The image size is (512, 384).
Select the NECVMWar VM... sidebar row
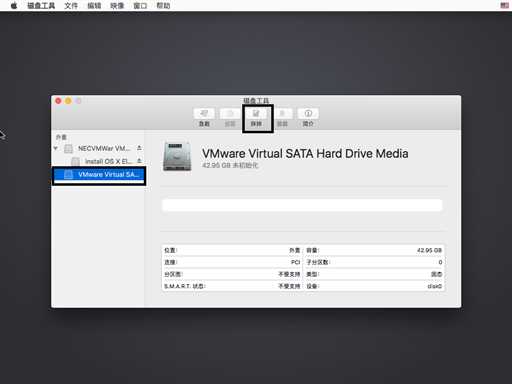[98, 148]
